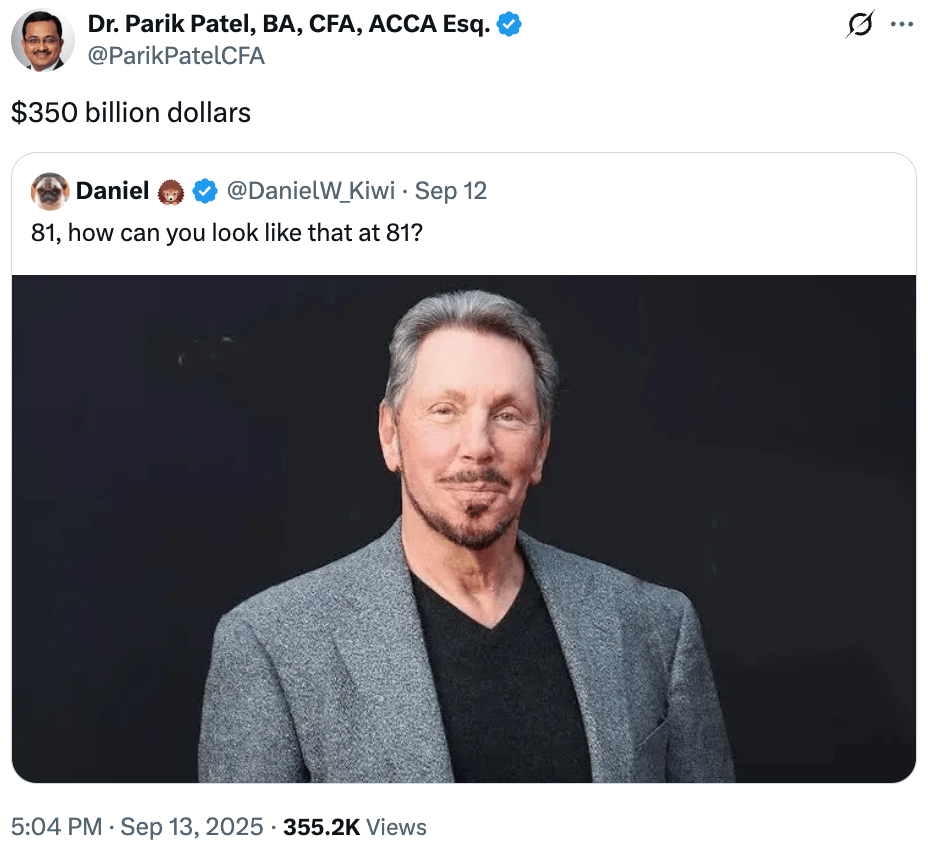Click the word Views beside the count
928x856 pixels.
[396, 827]
